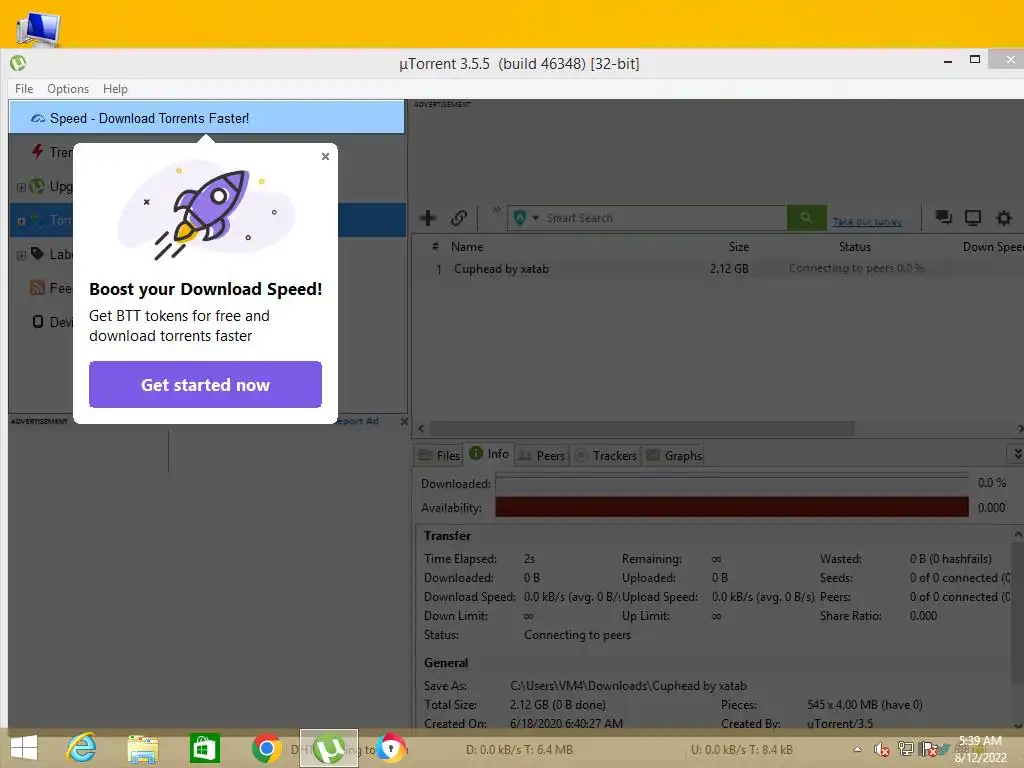
Task: Select the Cuphead by xatab torrent
Action: [501, 268]
